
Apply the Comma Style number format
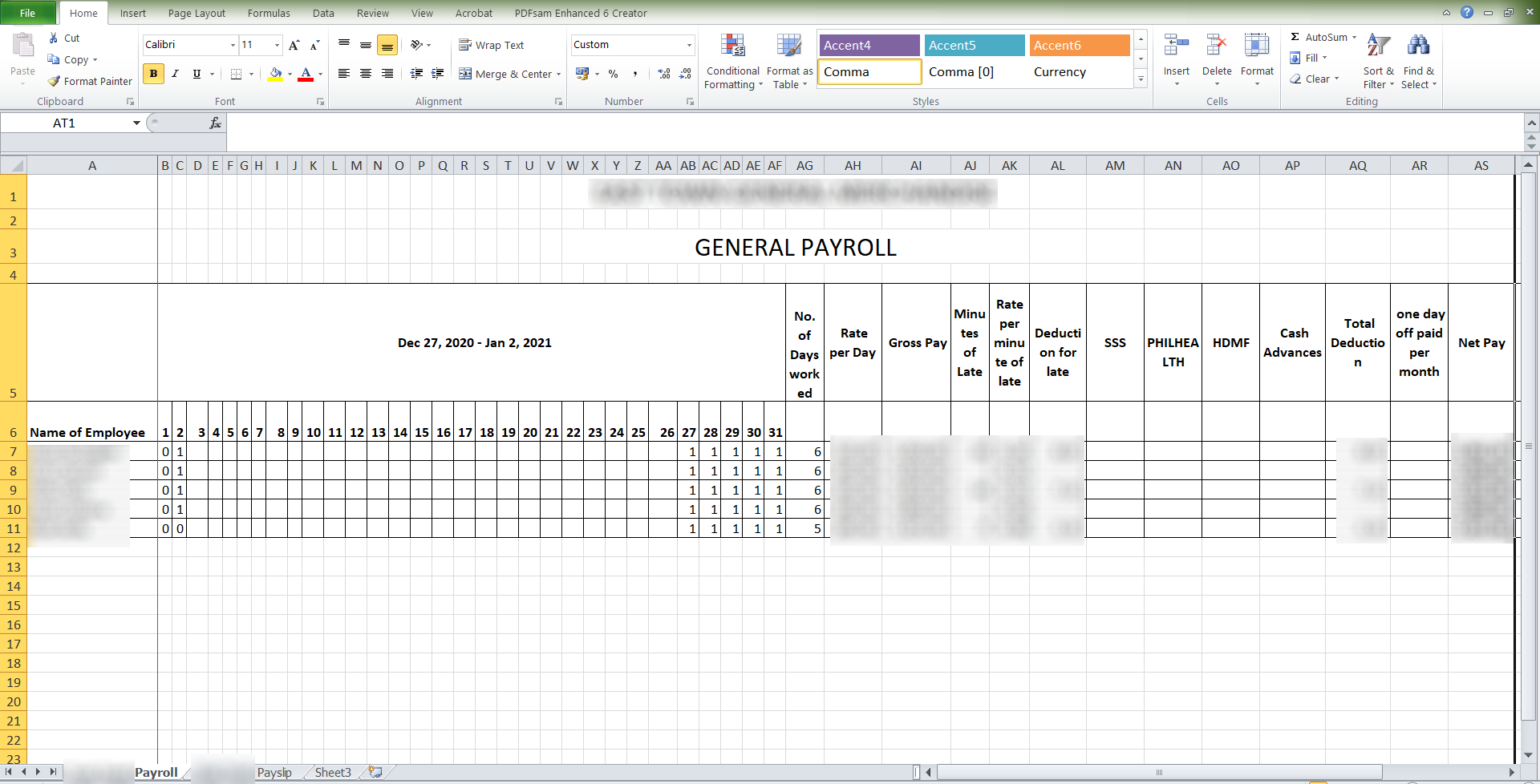pos(635,74)
